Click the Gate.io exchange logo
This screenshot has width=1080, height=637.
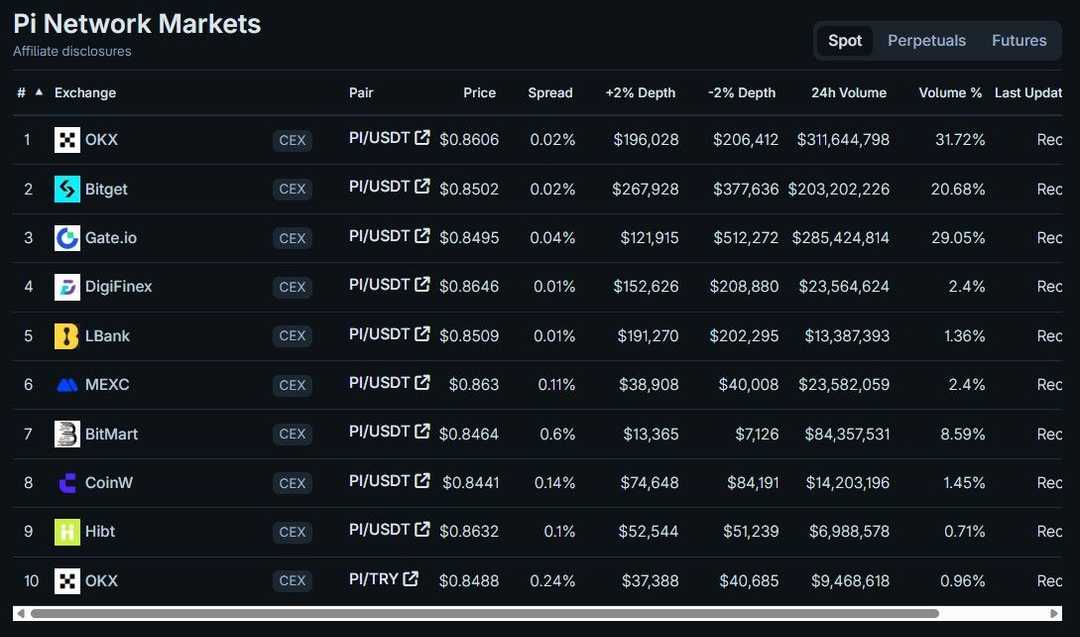pyautogui.click(x=66, y=237)
